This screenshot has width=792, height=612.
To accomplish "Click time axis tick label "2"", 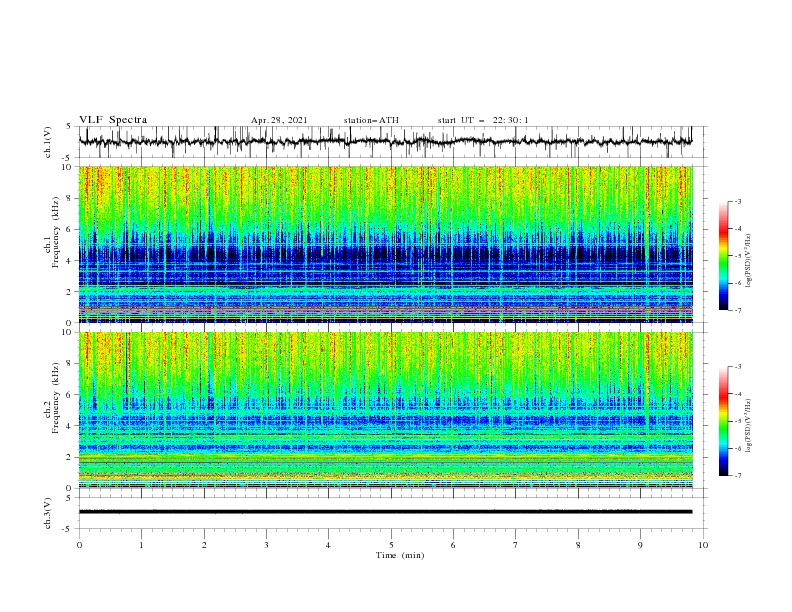I will pos(204,545).
